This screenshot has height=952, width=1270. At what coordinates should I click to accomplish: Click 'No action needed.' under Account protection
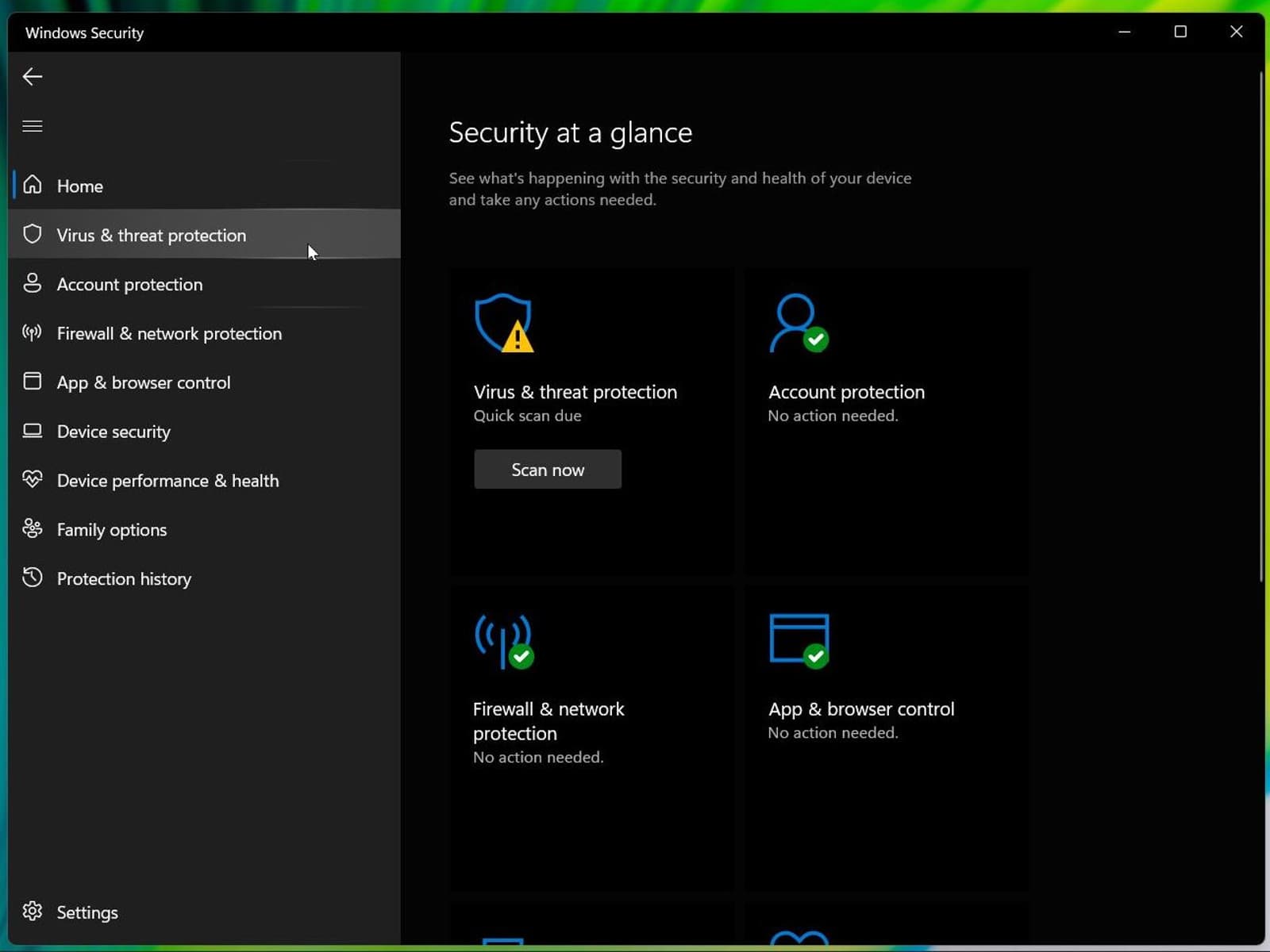pos(833,416)
